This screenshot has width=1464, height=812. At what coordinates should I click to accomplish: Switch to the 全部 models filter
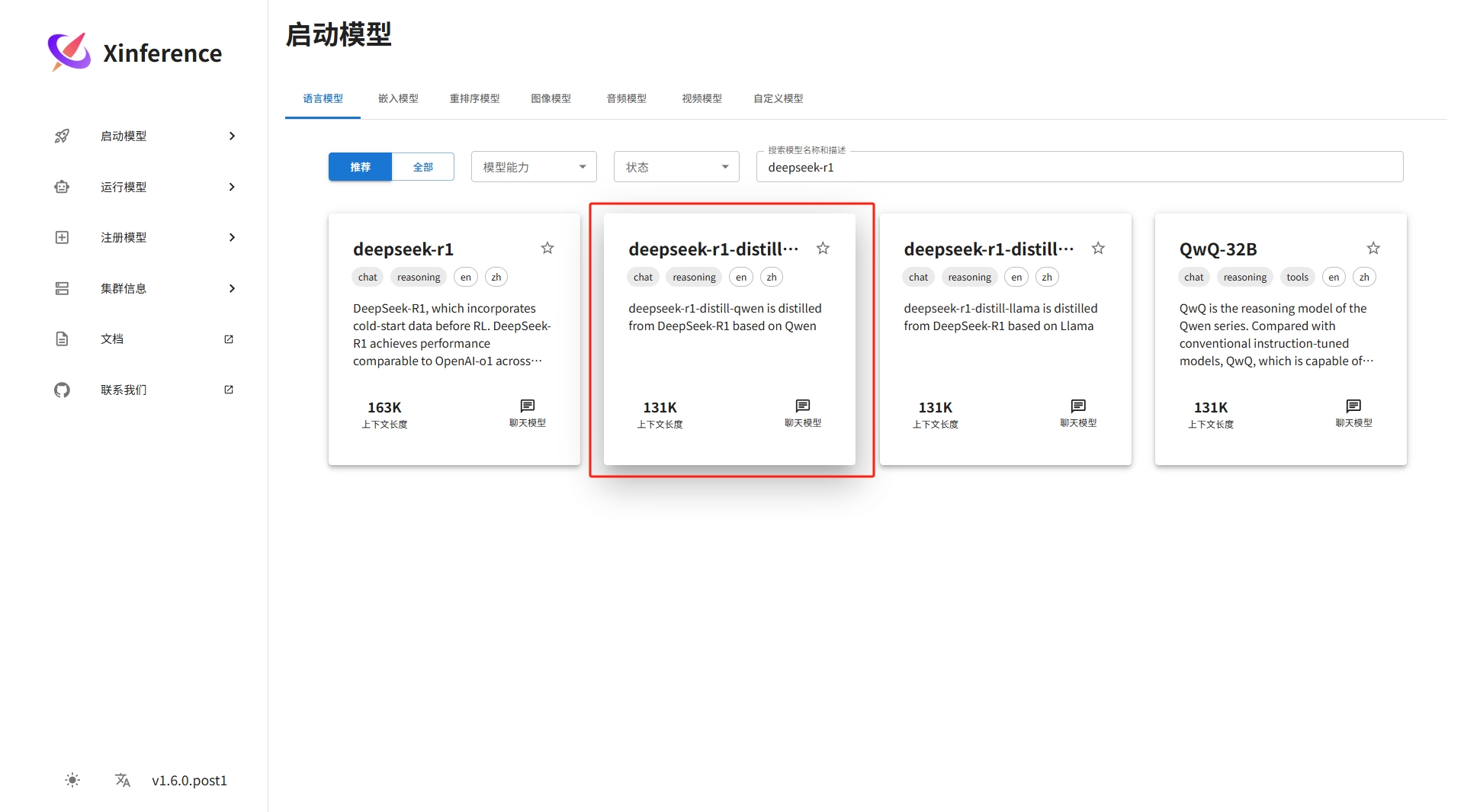[422, 167]
